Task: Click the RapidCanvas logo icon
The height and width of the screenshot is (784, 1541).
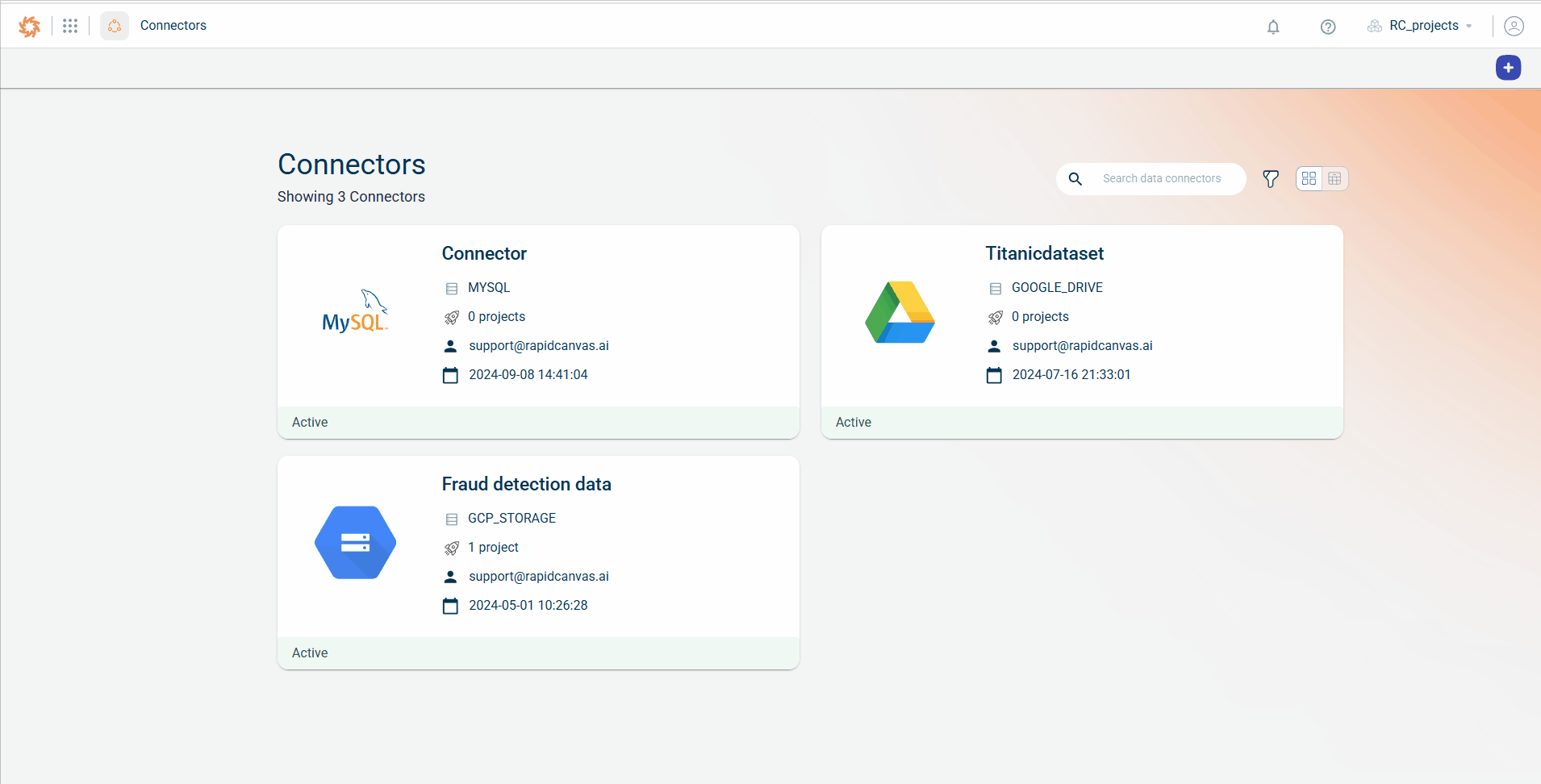Action: (x=30, y=26)
